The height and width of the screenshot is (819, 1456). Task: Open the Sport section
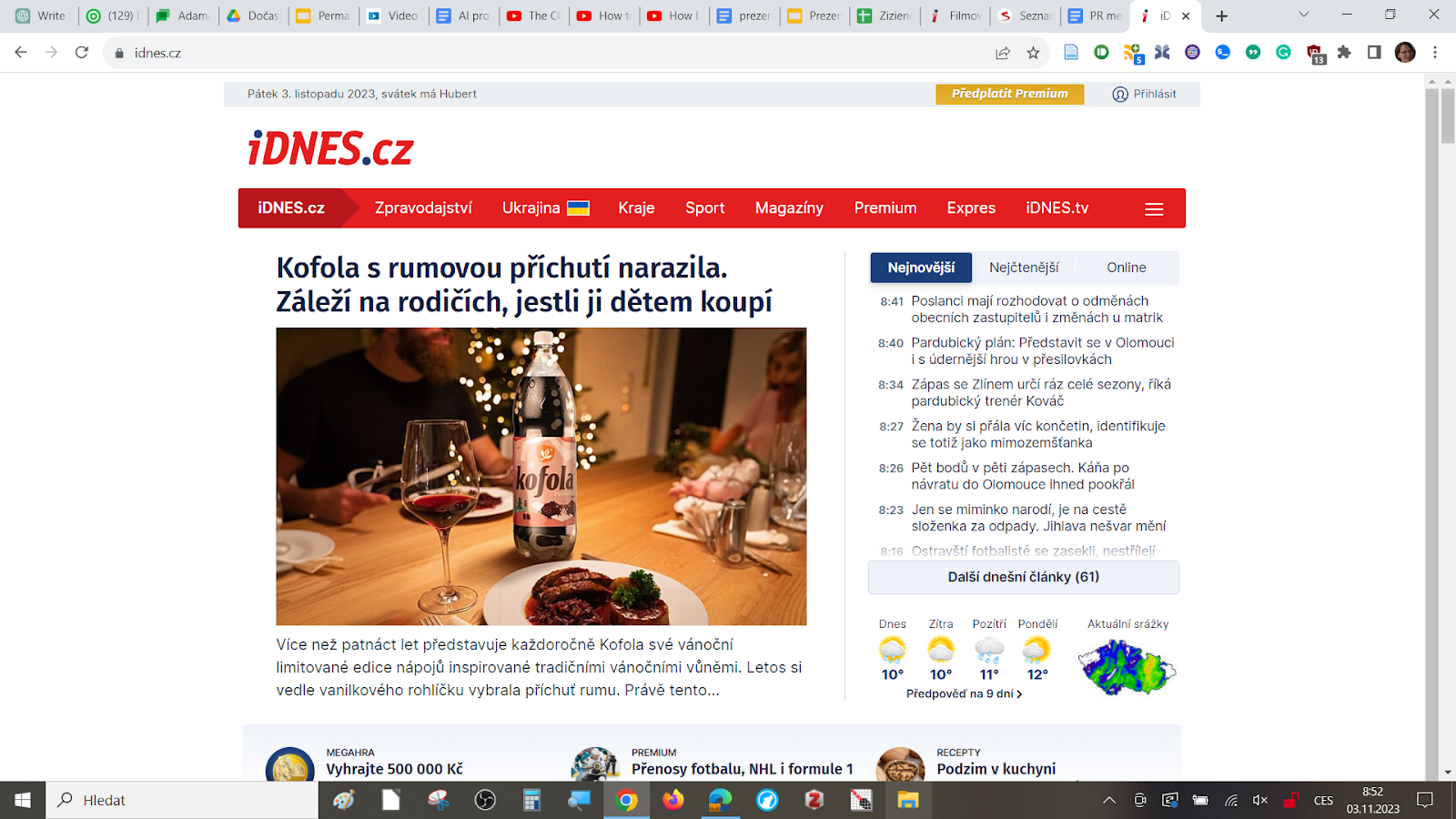pos(704,207)
